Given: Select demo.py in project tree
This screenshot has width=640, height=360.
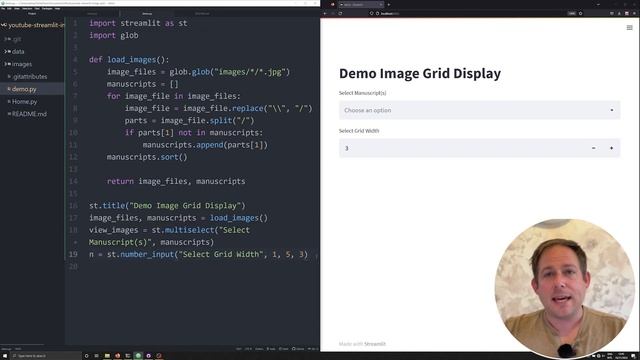Looking at the screenshot, I should click(x=22, y=89).
